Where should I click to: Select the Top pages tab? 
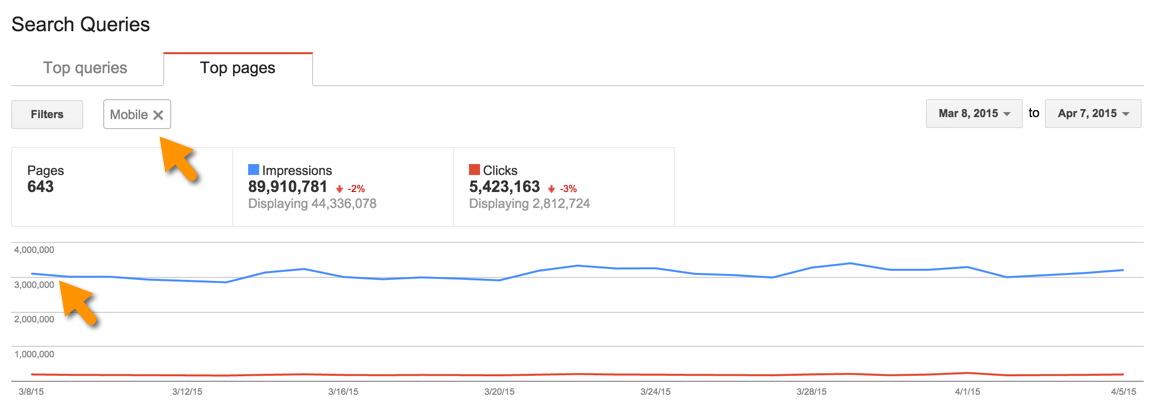click(238, 68)
